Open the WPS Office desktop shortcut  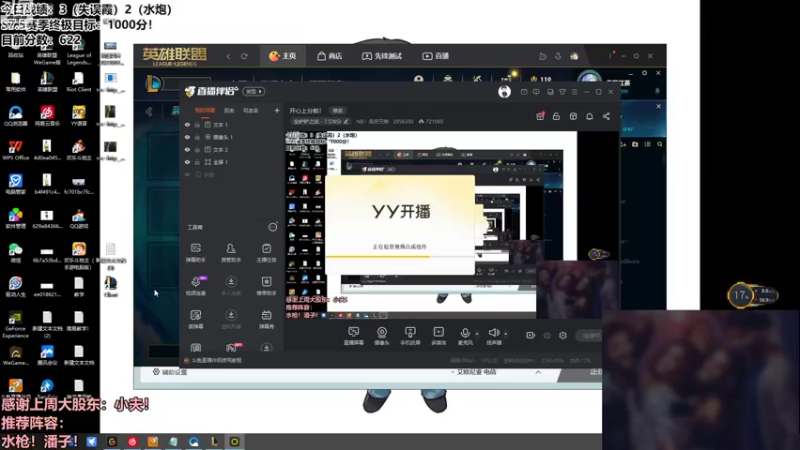tap(16, 151)
